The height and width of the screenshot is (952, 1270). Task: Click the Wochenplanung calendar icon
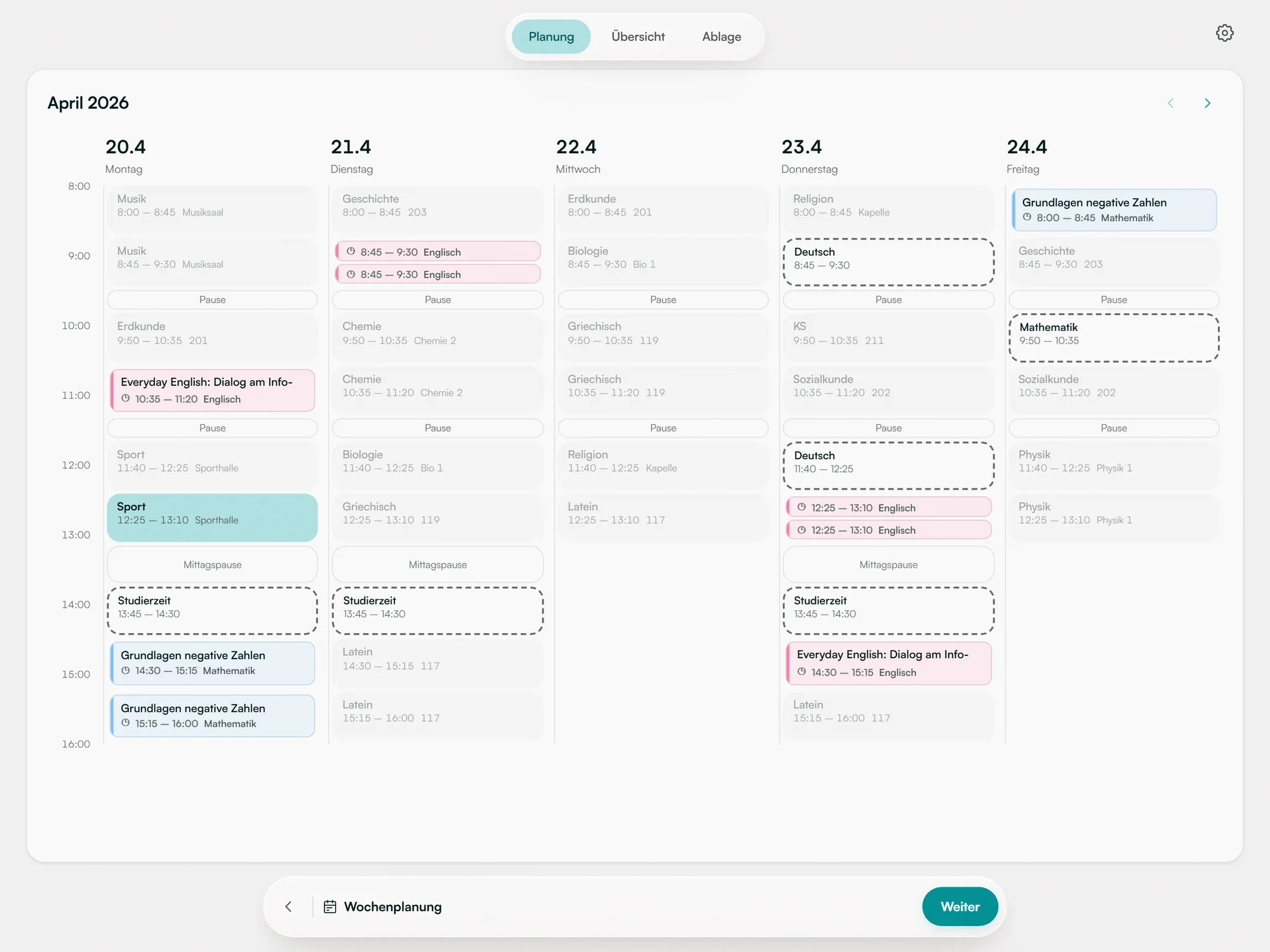330,906
